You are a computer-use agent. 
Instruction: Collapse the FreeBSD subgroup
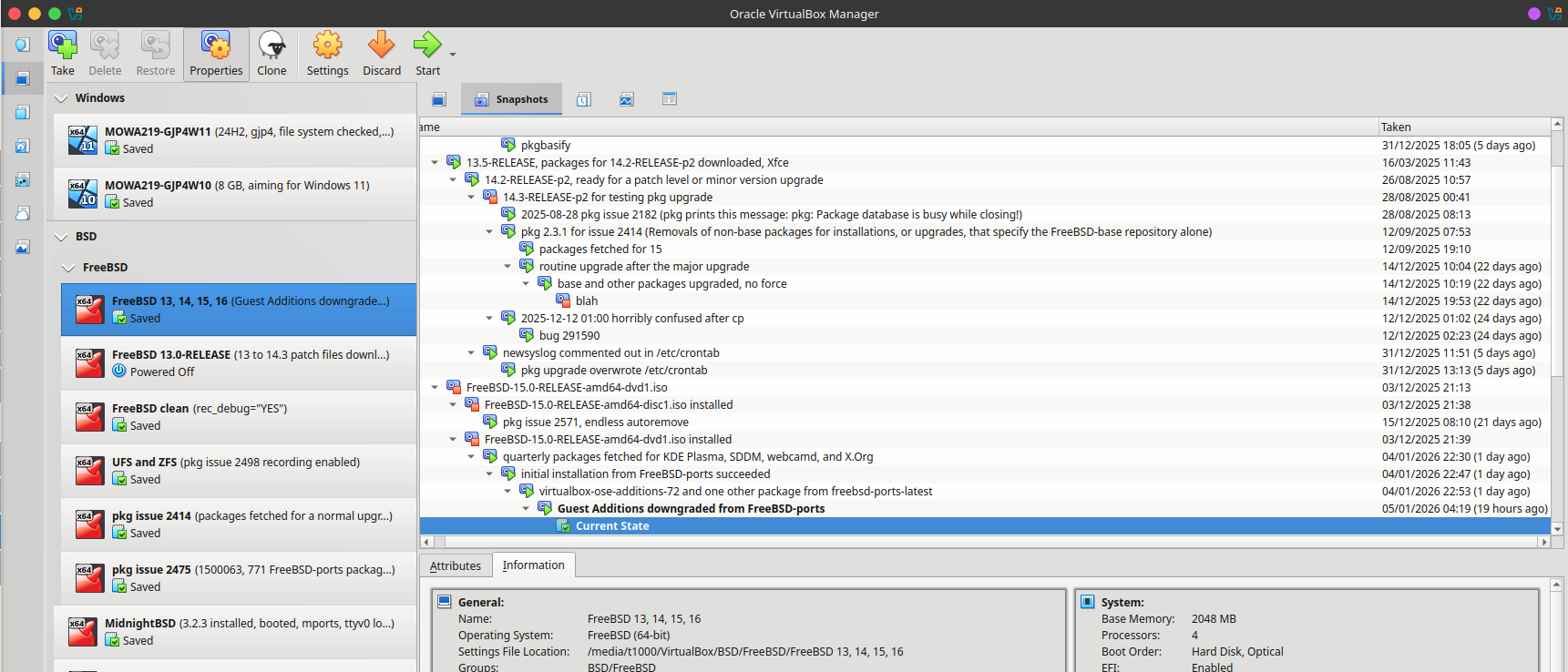click(68, 268)
